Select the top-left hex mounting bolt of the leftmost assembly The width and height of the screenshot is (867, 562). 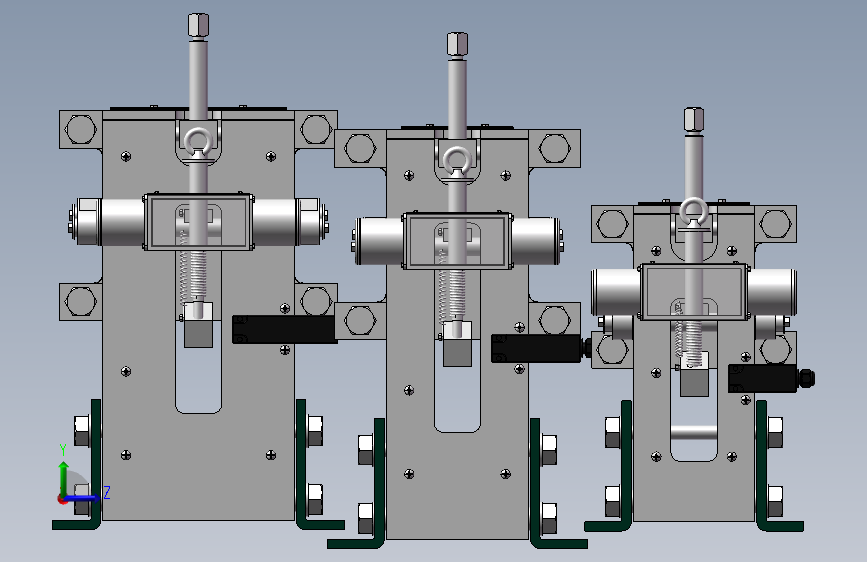81,129
